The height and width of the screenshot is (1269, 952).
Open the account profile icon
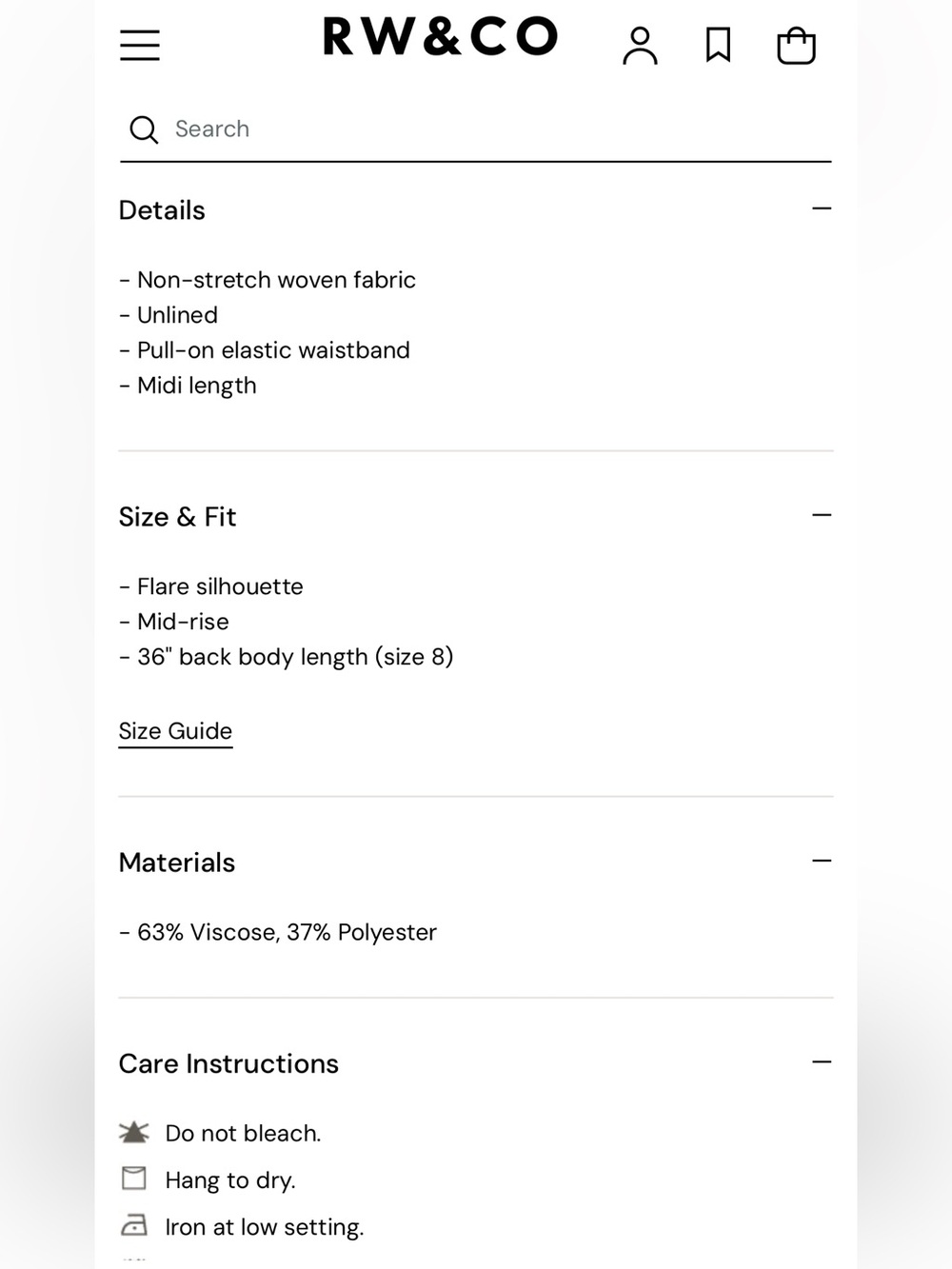(640, 46)
